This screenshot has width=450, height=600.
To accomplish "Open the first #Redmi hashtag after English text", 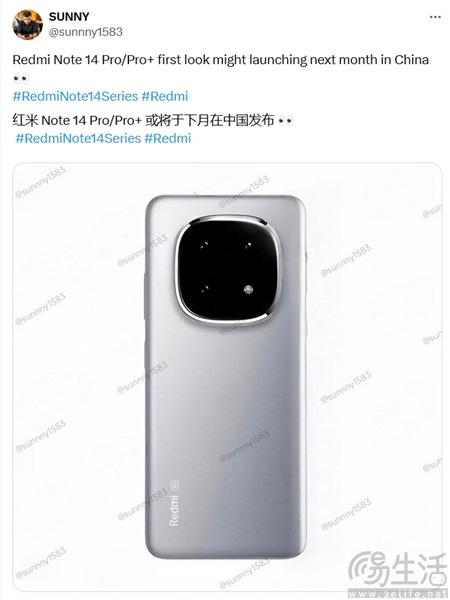I will pyautogui.click(x=165, y=96).
